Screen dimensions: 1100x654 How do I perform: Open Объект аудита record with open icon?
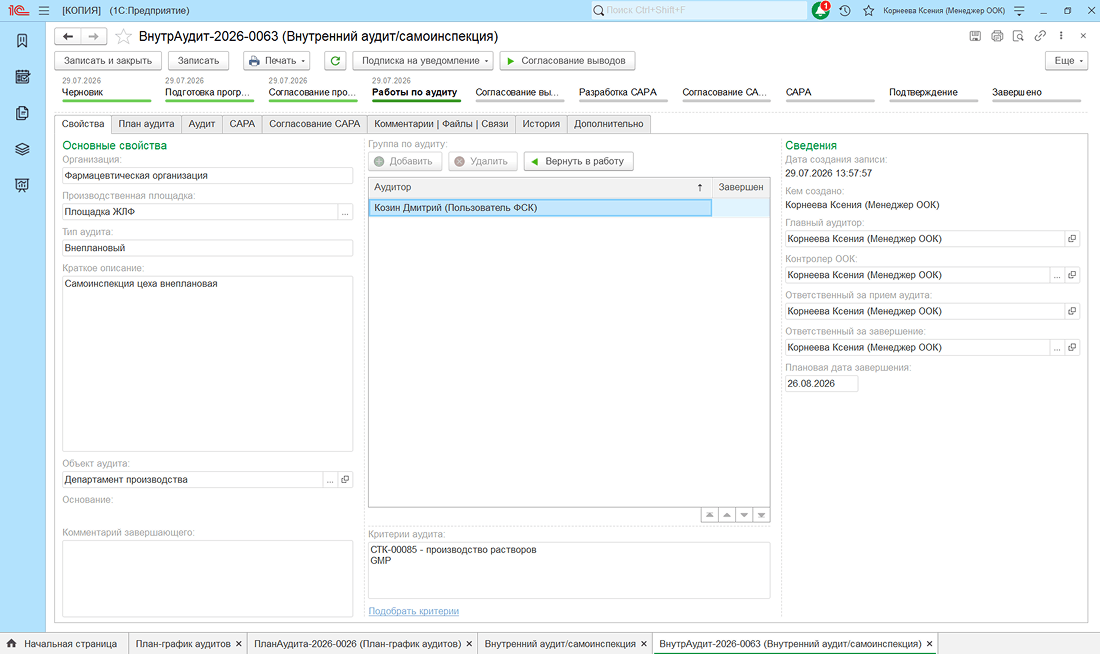345,480
